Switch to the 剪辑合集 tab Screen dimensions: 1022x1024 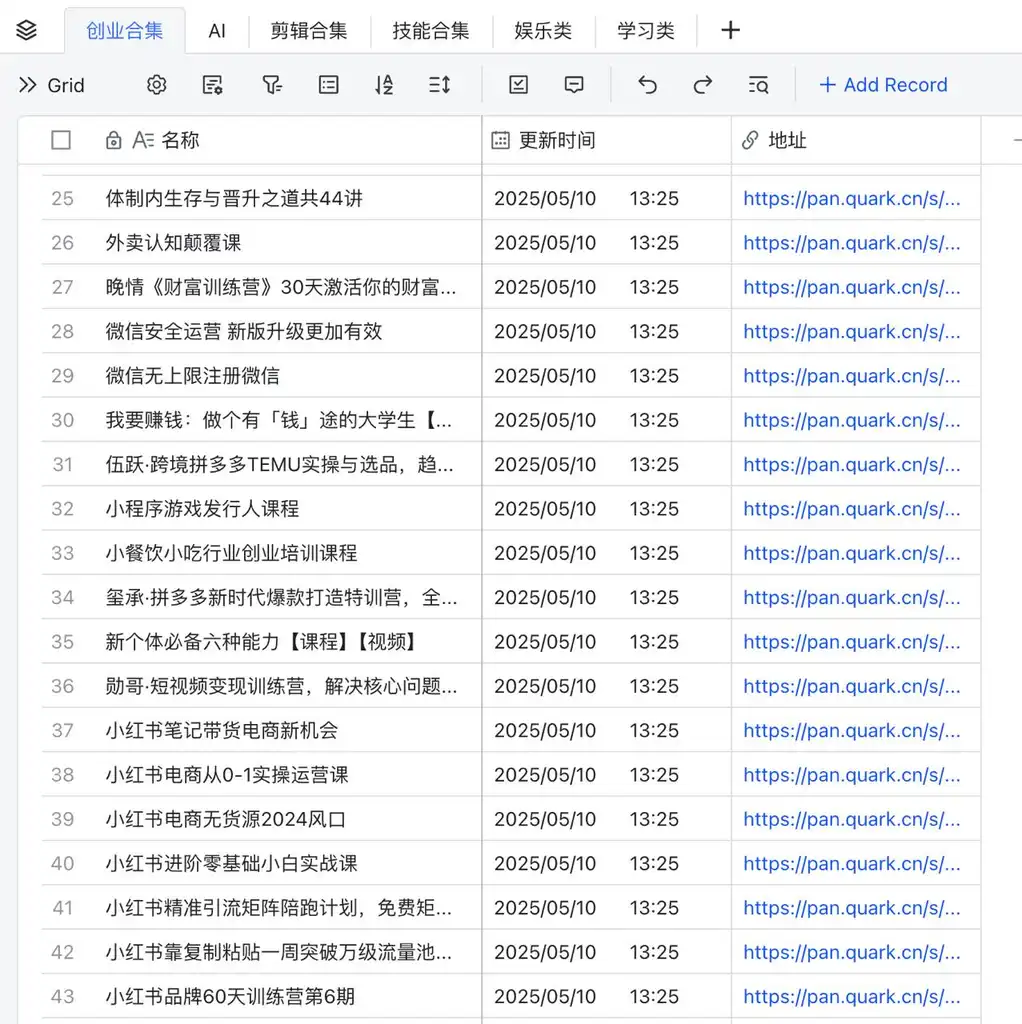click(309, 31)
